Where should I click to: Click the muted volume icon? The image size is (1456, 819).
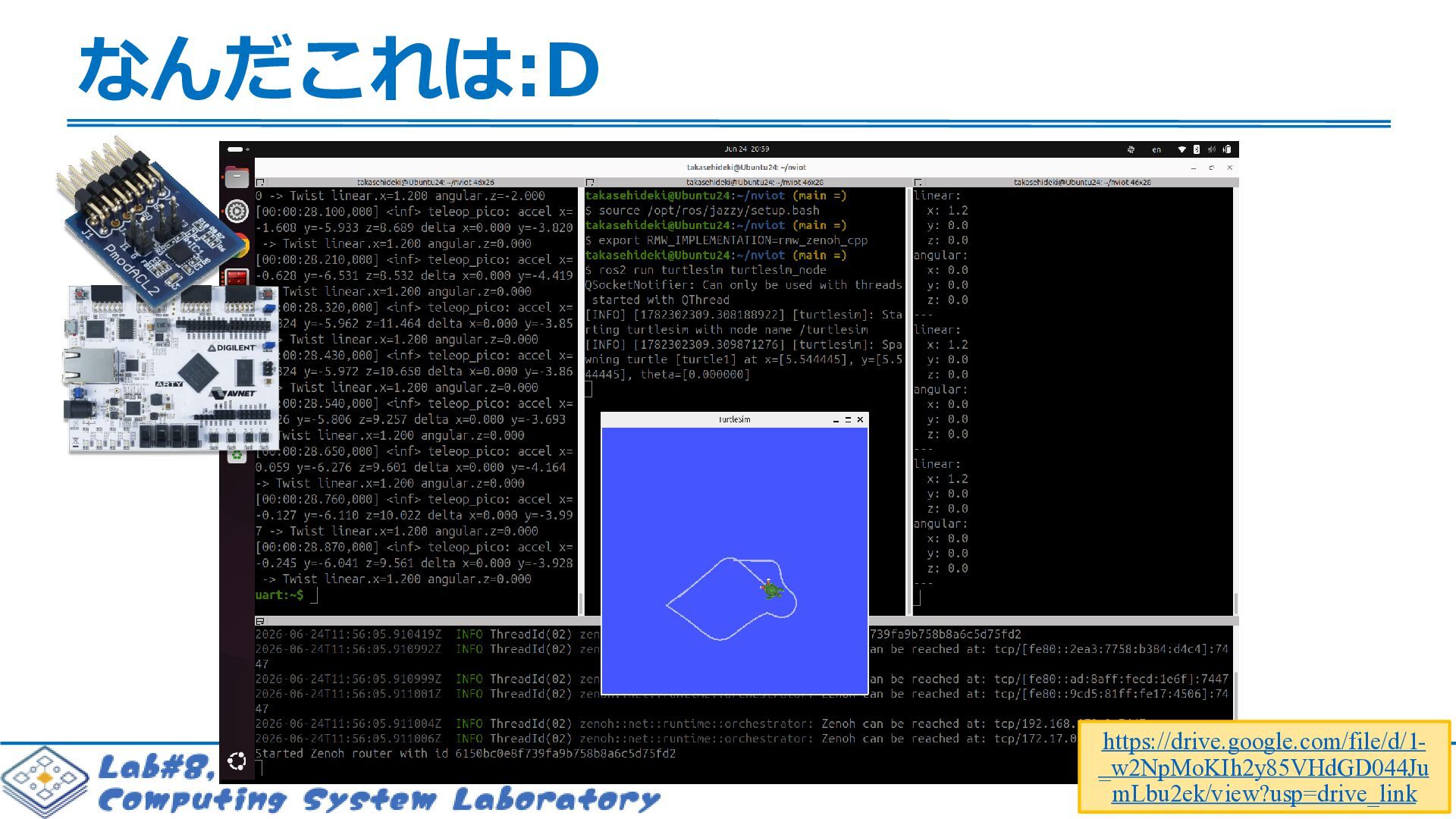pos(1211,149)
